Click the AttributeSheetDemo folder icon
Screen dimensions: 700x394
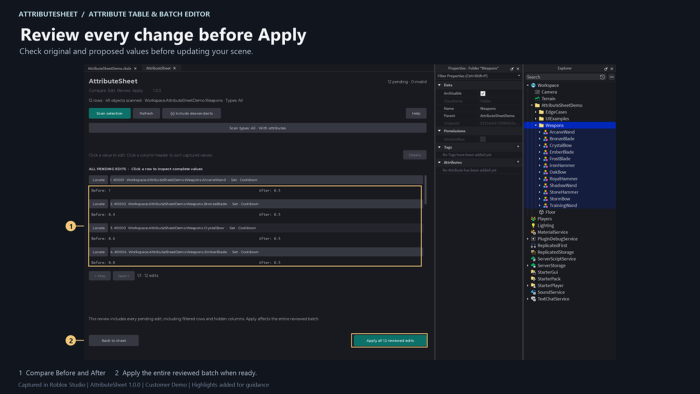click(x=538, y=105)
